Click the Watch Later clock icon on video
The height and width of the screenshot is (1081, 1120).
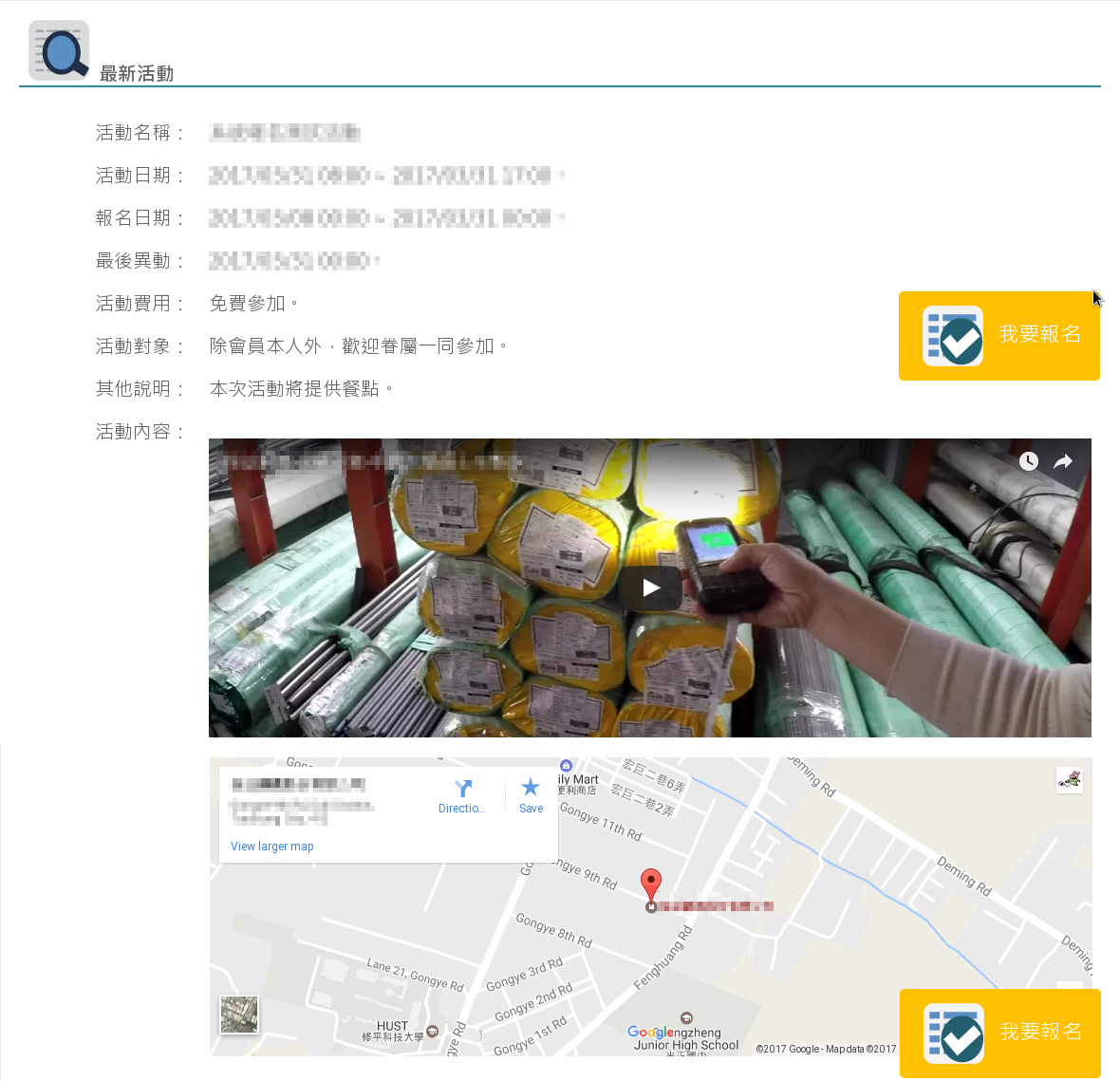click(1028, 461)
